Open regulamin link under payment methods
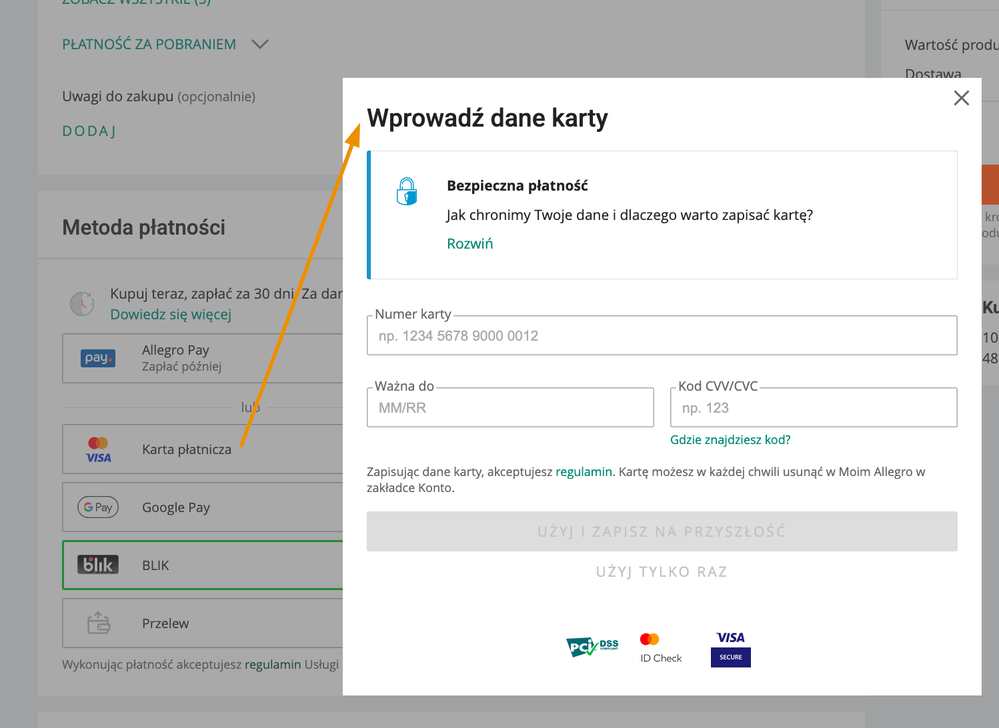The image size is (999, 728). coord(273,664)
